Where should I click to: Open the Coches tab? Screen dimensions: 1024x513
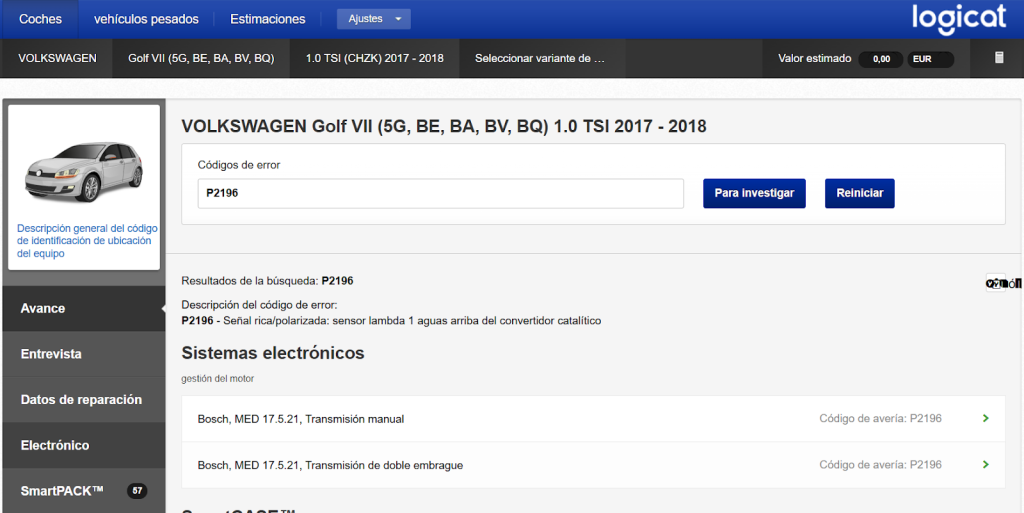(40, 19)
